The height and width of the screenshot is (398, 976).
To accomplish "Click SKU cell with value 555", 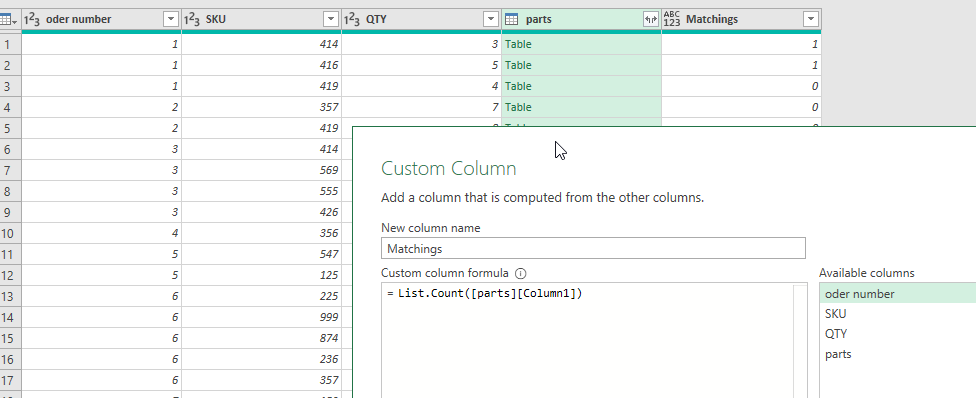I will point(261,191).
